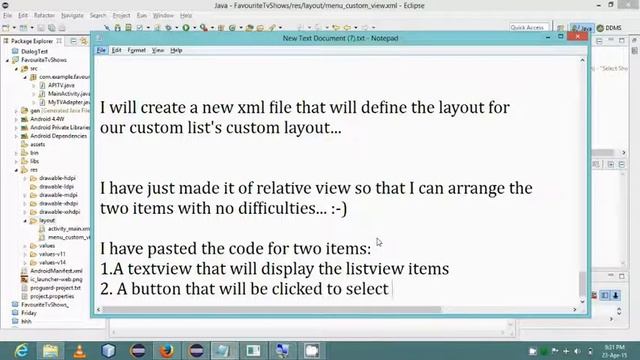Open Firefox from taskbar

(167, 351)
